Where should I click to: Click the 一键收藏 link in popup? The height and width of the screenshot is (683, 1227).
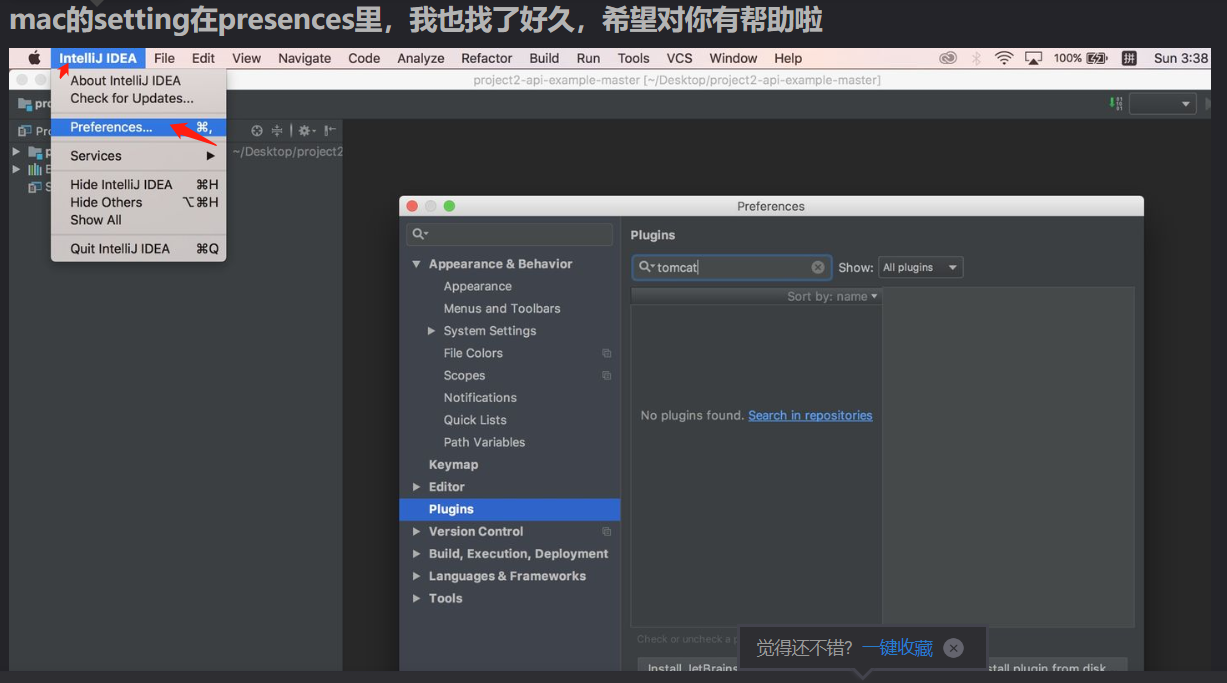click(x=897, y=648)
